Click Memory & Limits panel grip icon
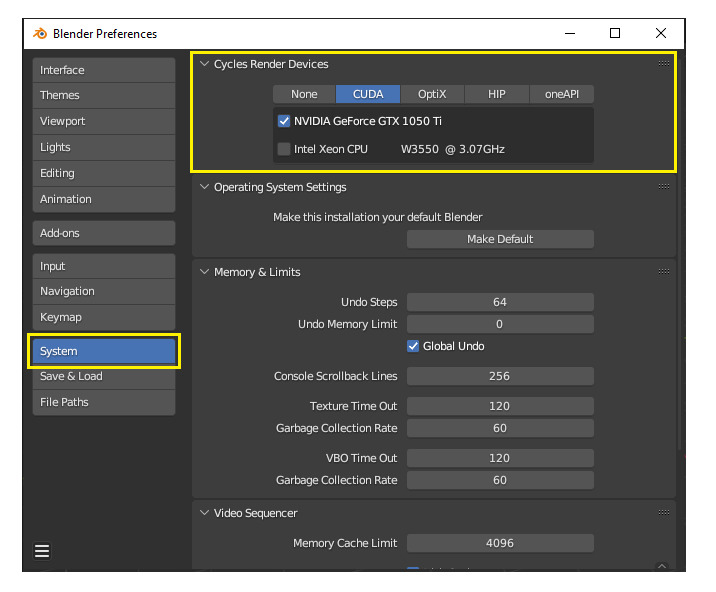716x592 pixels. (x=664, y=271)
